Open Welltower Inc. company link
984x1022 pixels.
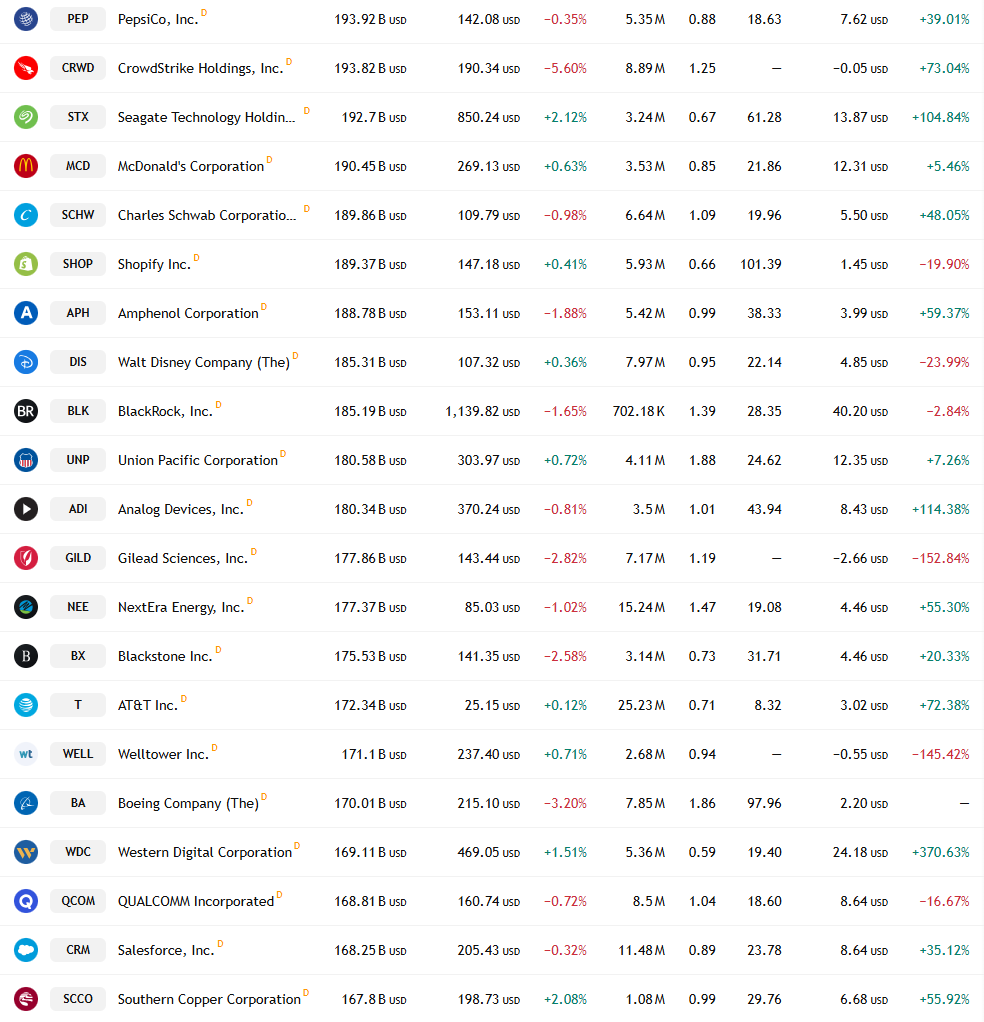[x=164, y=754]
